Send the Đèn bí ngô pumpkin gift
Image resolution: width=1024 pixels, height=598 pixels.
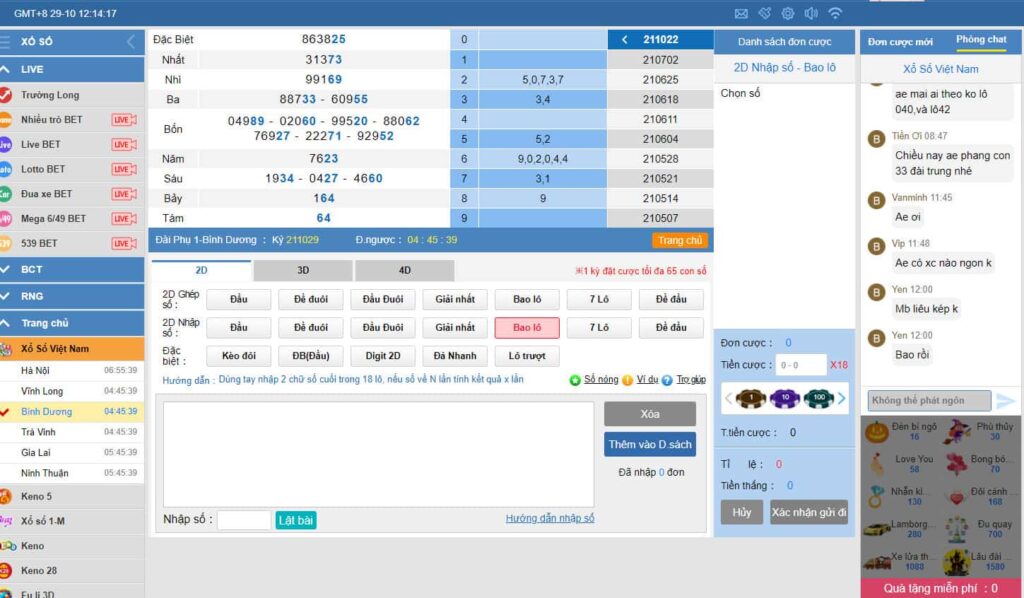point(877,432)
